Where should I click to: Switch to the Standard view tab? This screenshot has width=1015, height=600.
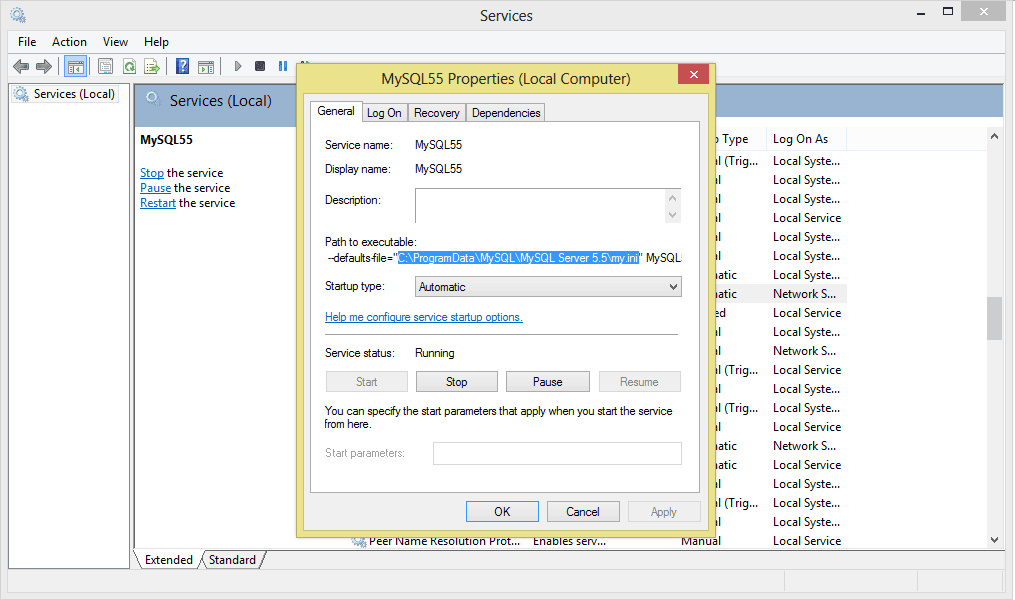coord(232,560)
